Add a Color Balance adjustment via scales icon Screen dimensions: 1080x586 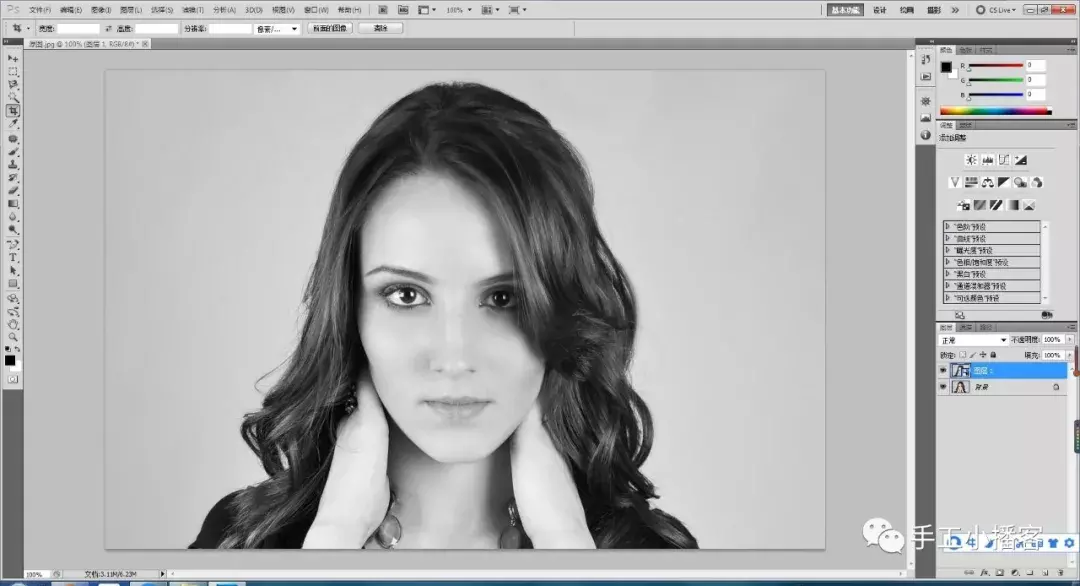click(988, 182)
